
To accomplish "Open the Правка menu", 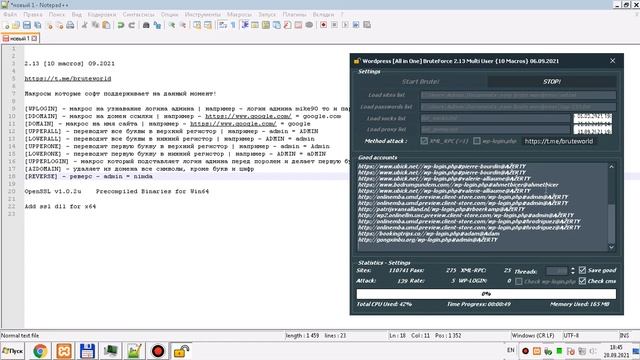I will (33, 14).
